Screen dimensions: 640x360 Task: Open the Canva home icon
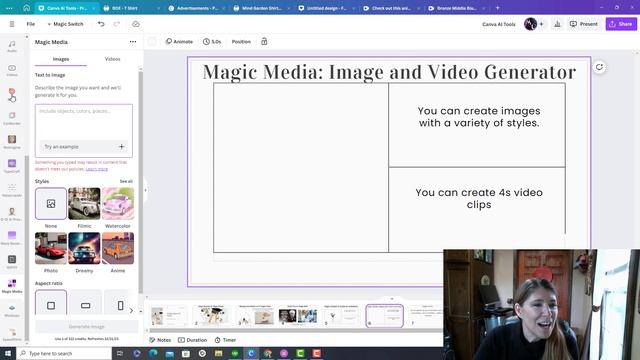pyautogui.click(x=27, y=8)
